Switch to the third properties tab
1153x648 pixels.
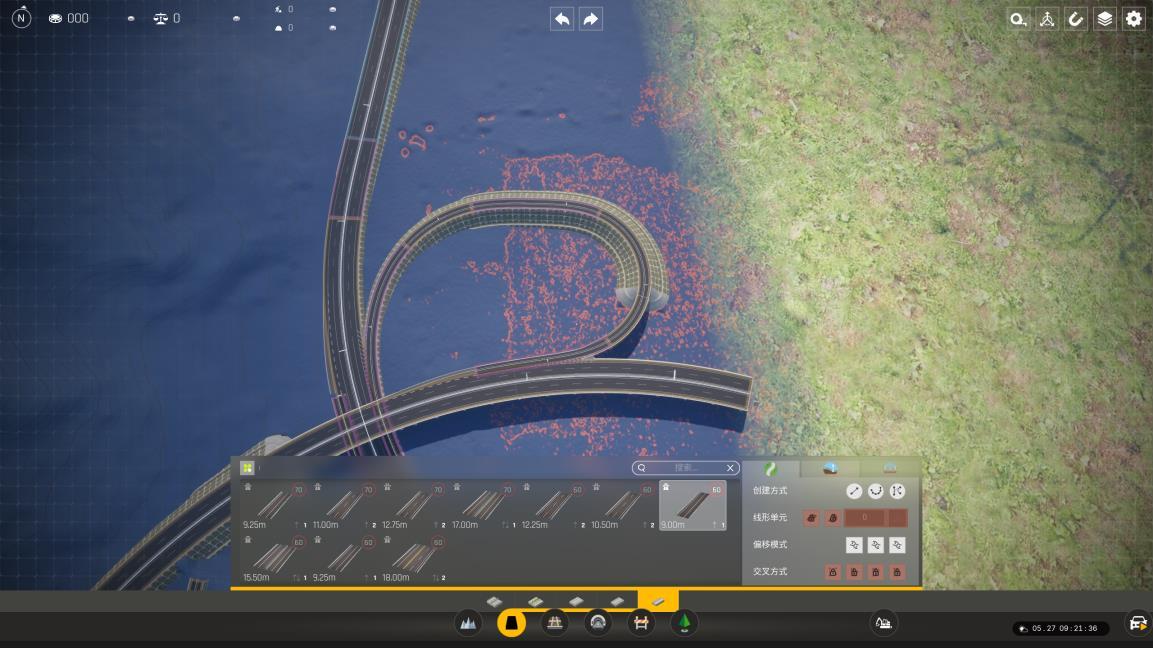pos(890,469)
